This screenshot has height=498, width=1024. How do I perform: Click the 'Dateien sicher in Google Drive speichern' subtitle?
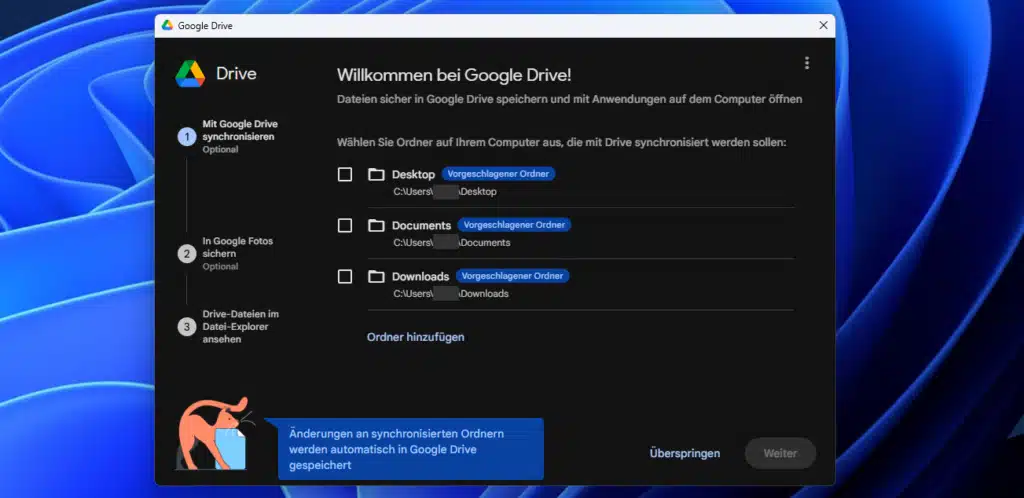pos(569,99)
